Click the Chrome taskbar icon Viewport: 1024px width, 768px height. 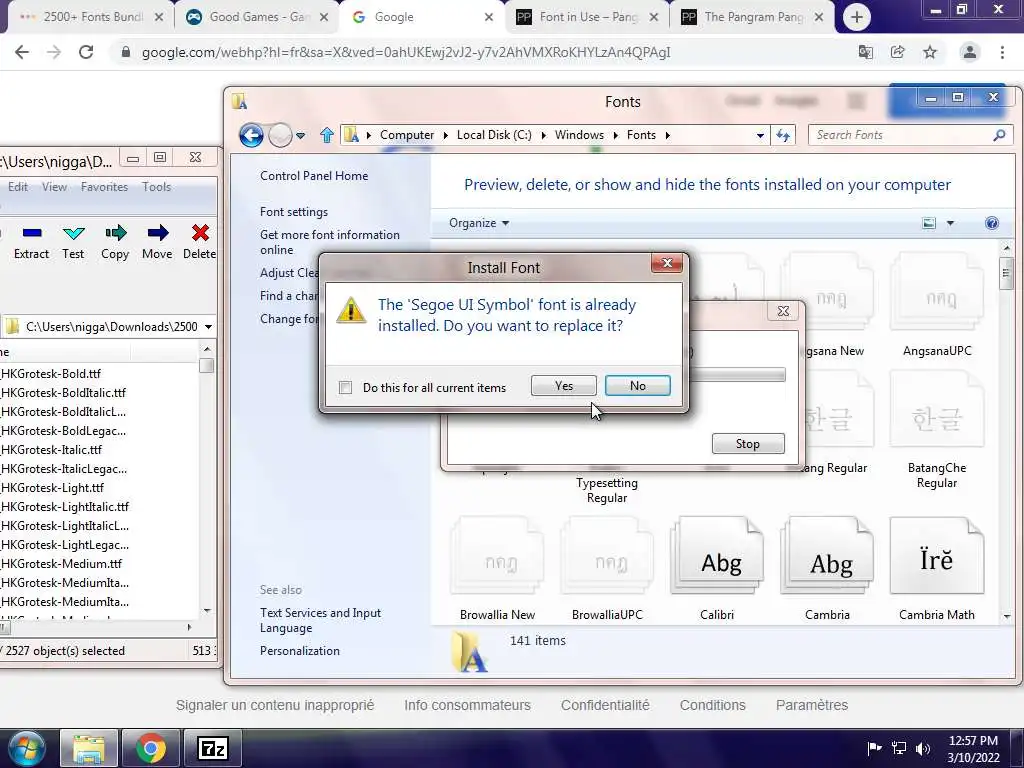(x=151, y=748)
